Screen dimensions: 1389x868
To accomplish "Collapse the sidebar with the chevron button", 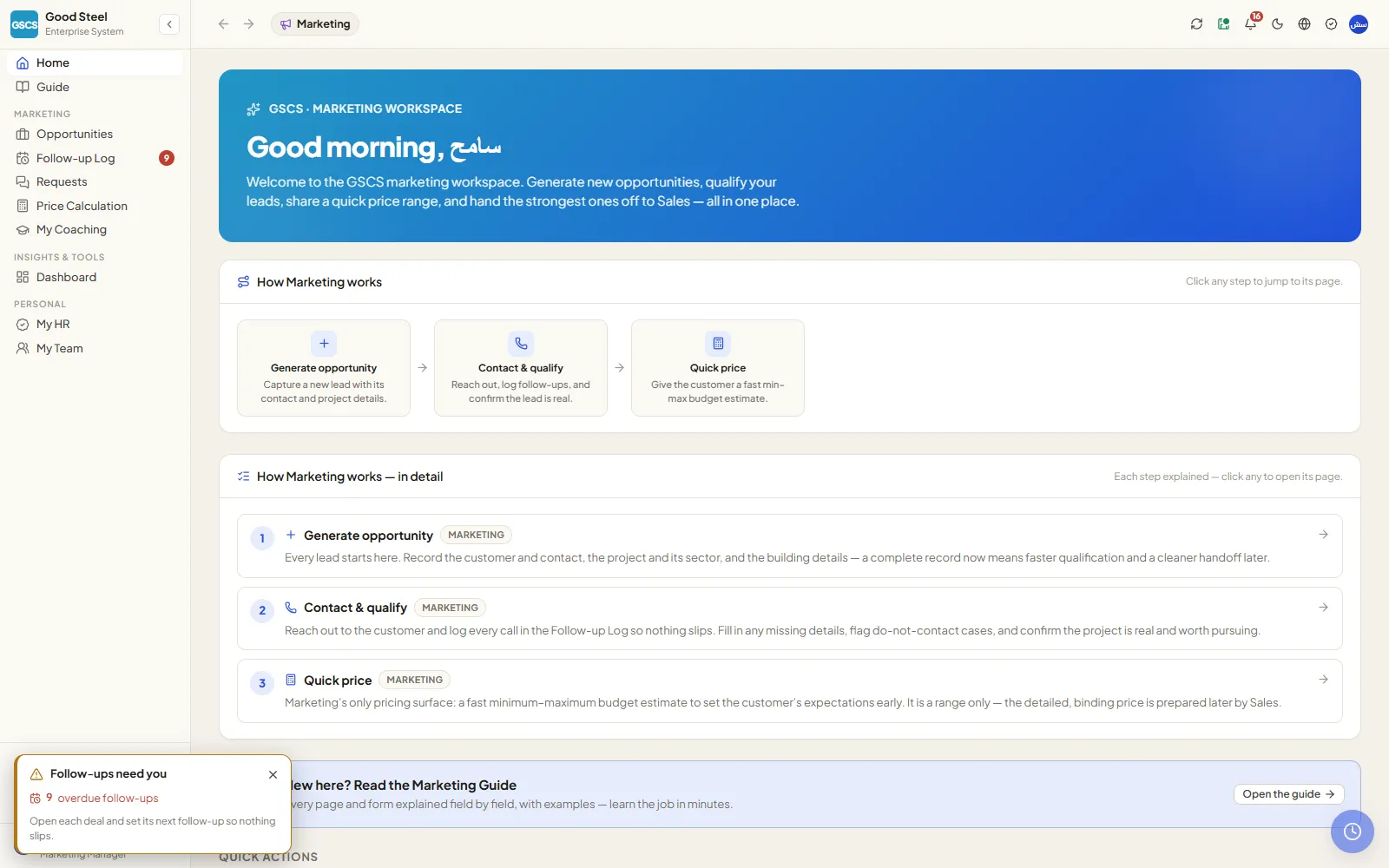I will point(169,24).
